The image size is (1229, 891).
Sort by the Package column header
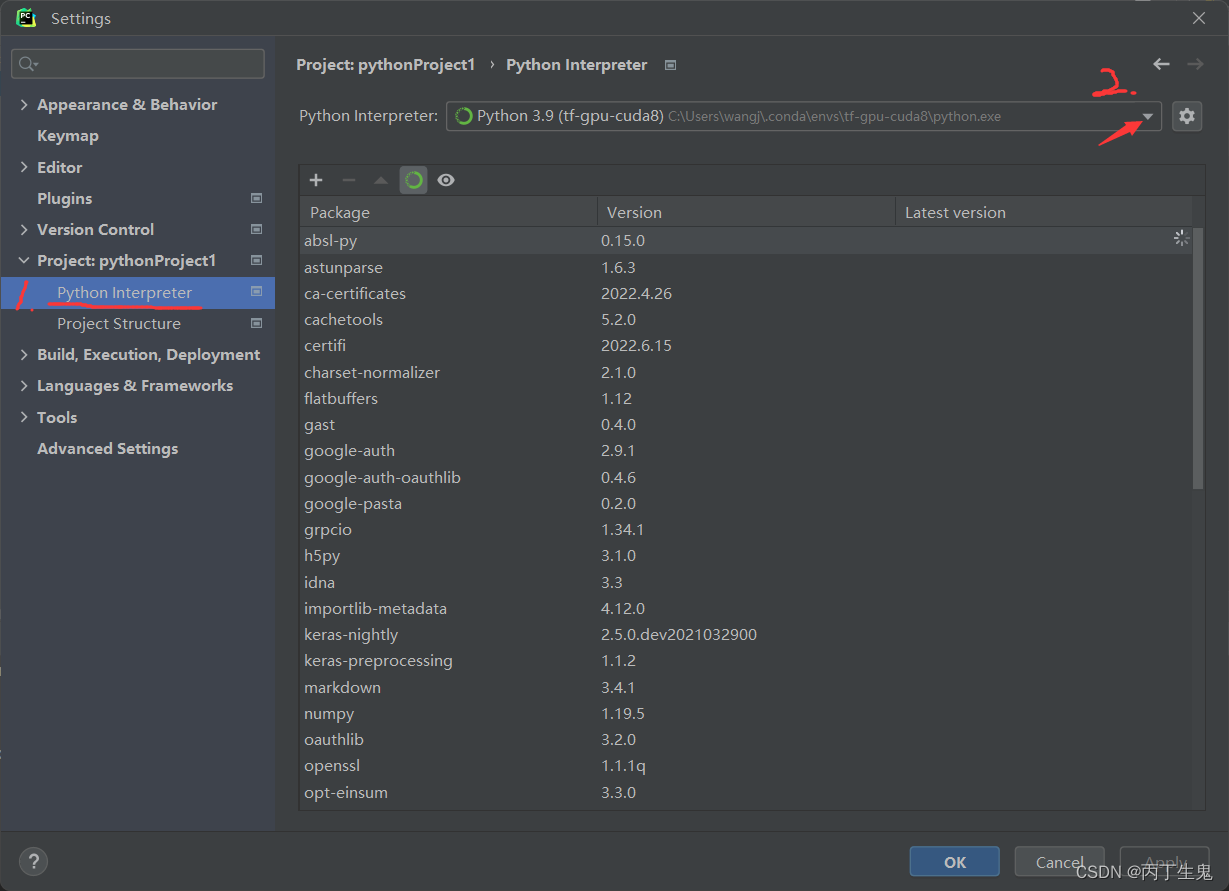coord(448,212)
